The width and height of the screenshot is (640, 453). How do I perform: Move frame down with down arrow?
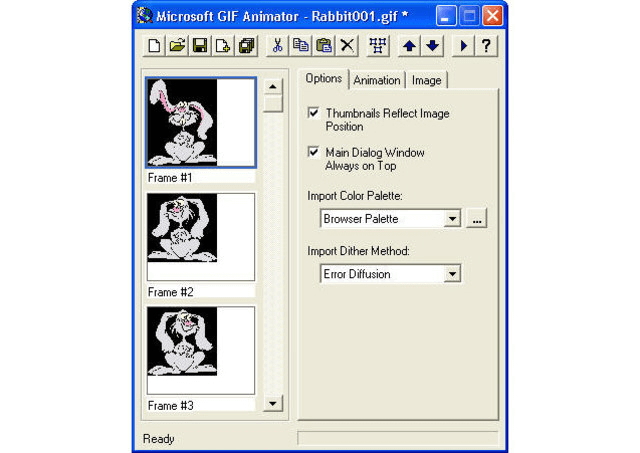(433, 45)
